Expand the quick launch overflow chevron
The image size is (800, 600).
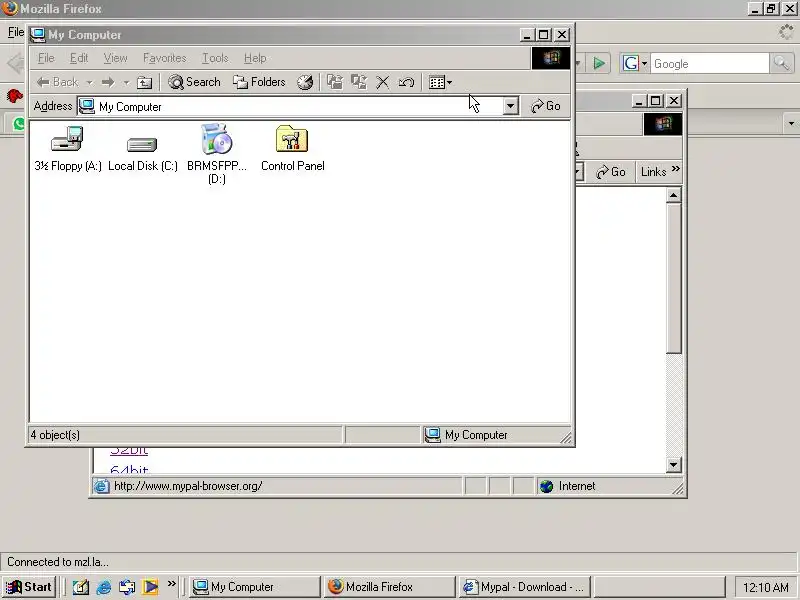coord(171,583)
